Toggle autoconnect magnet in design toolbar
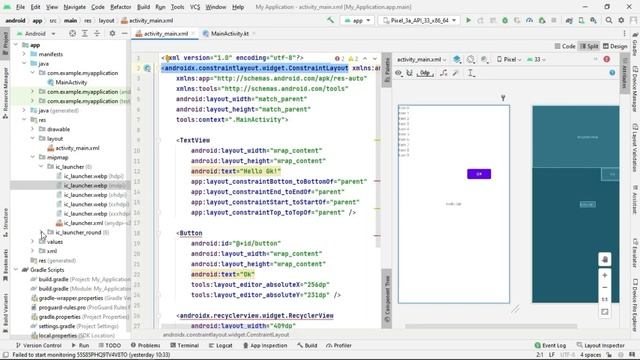640x360 pixels. (409, 73)
